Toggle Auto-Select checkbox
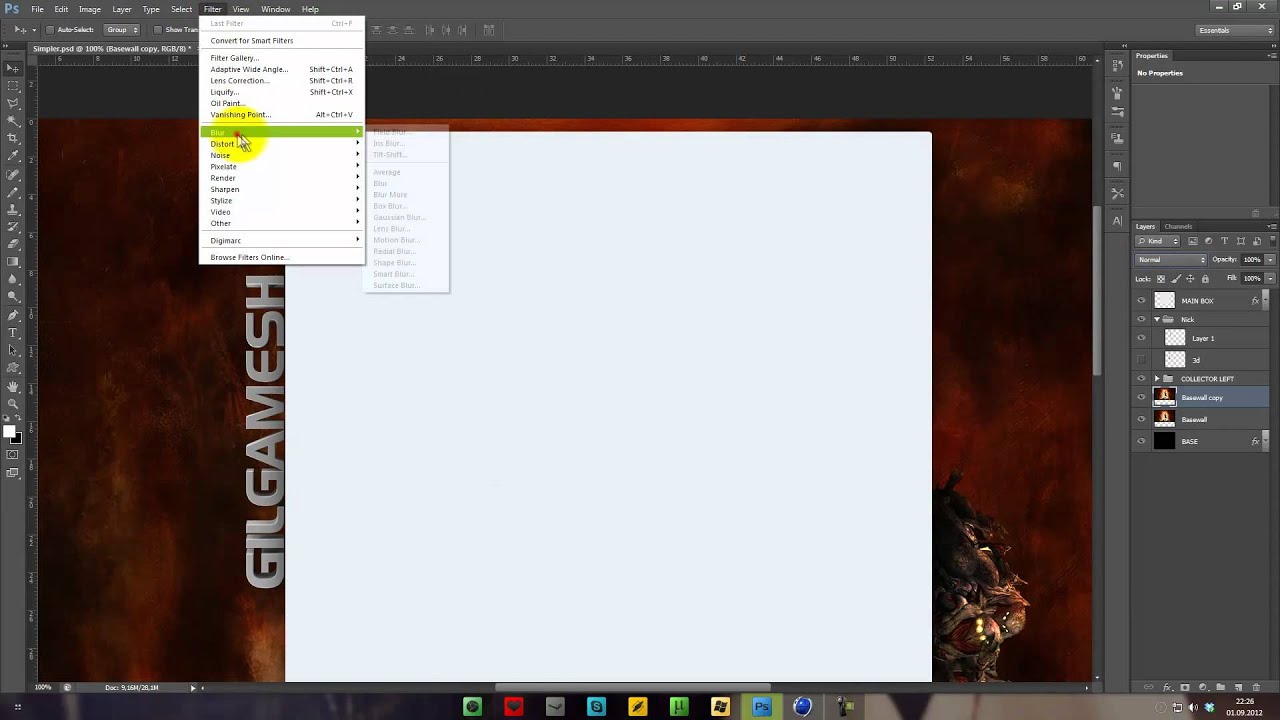This screenshot has width=1280, height=720. pyautogui.click(x=49, y=30)
